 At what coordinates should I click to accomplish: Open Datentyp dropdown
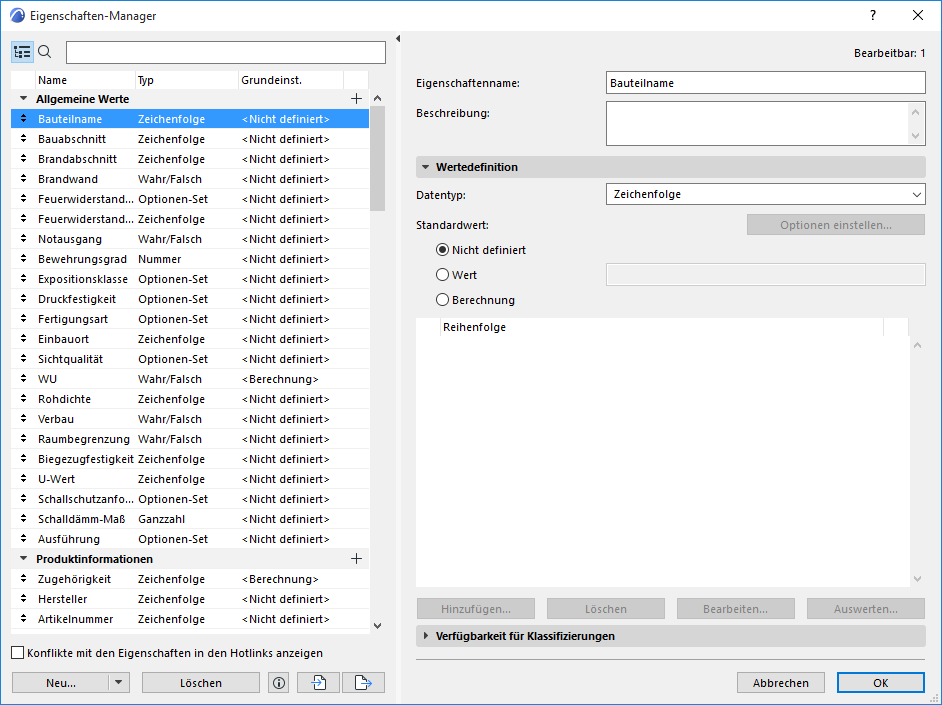[765, 195]
